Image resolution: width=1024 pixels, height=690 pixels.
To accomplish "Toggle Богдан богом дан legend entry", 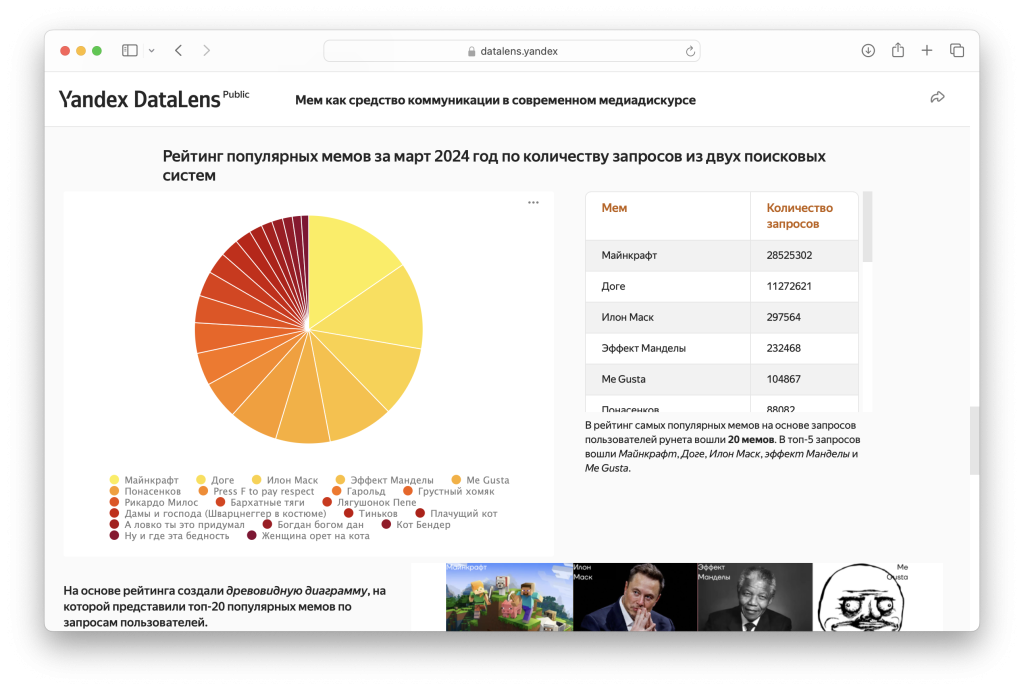I will coord(313,524).
